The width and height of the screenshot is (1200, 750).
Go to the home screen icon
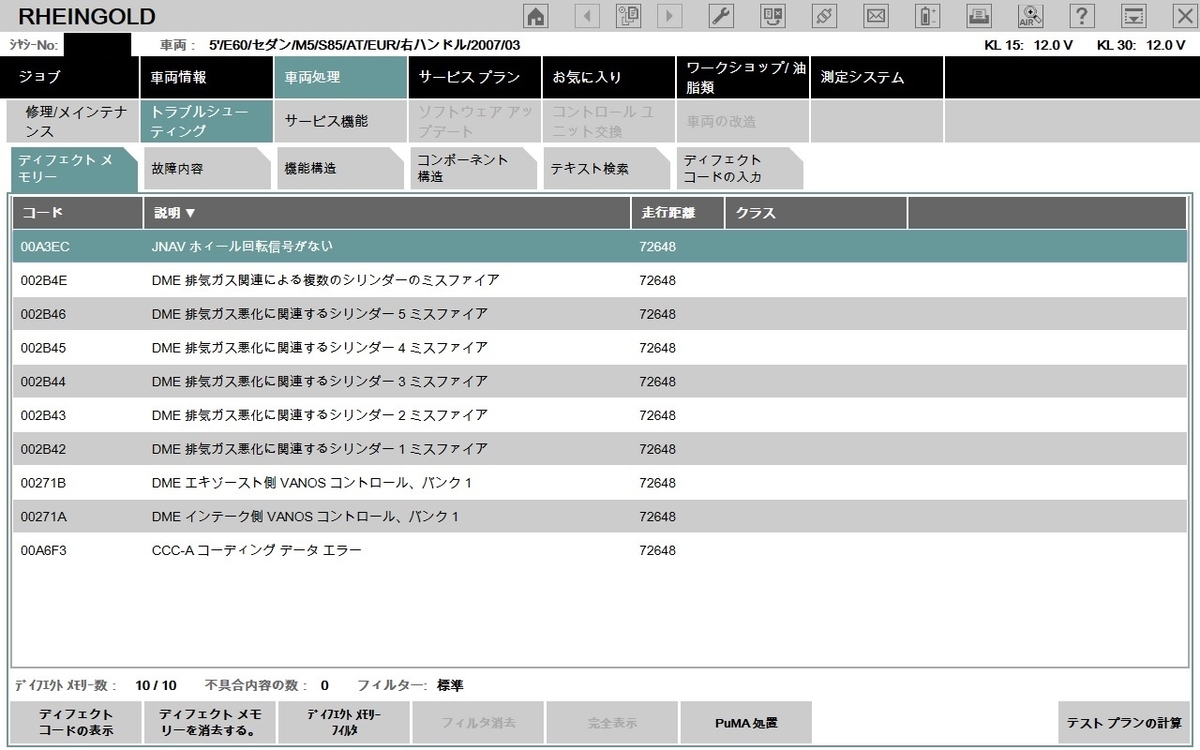coord(537,15)
